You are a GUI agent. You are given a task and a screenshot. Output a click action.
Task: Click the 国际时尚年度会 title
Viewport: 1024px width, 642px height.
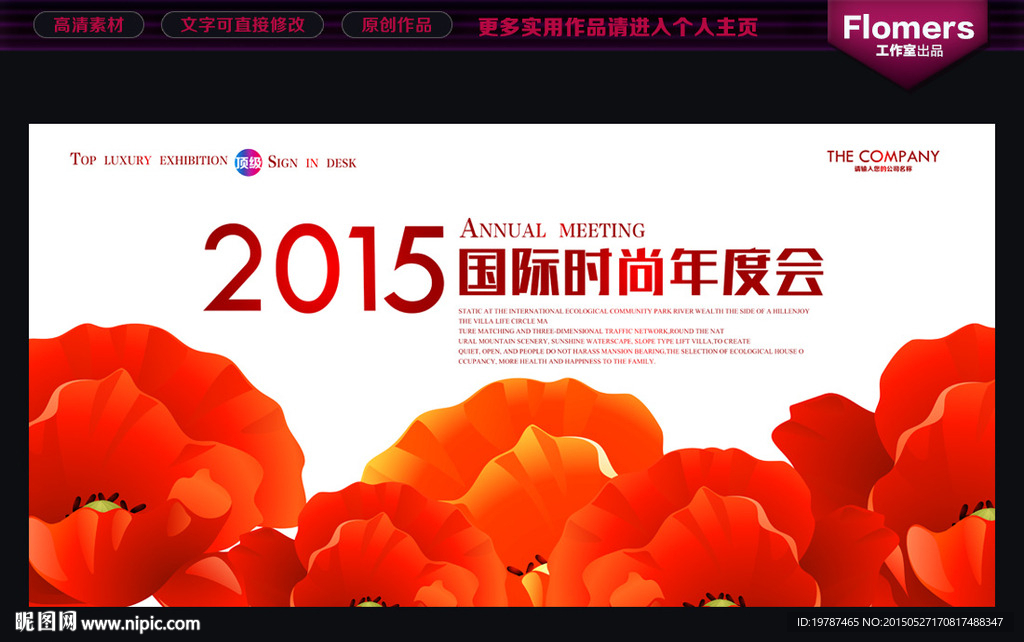(x=641, y=272)
